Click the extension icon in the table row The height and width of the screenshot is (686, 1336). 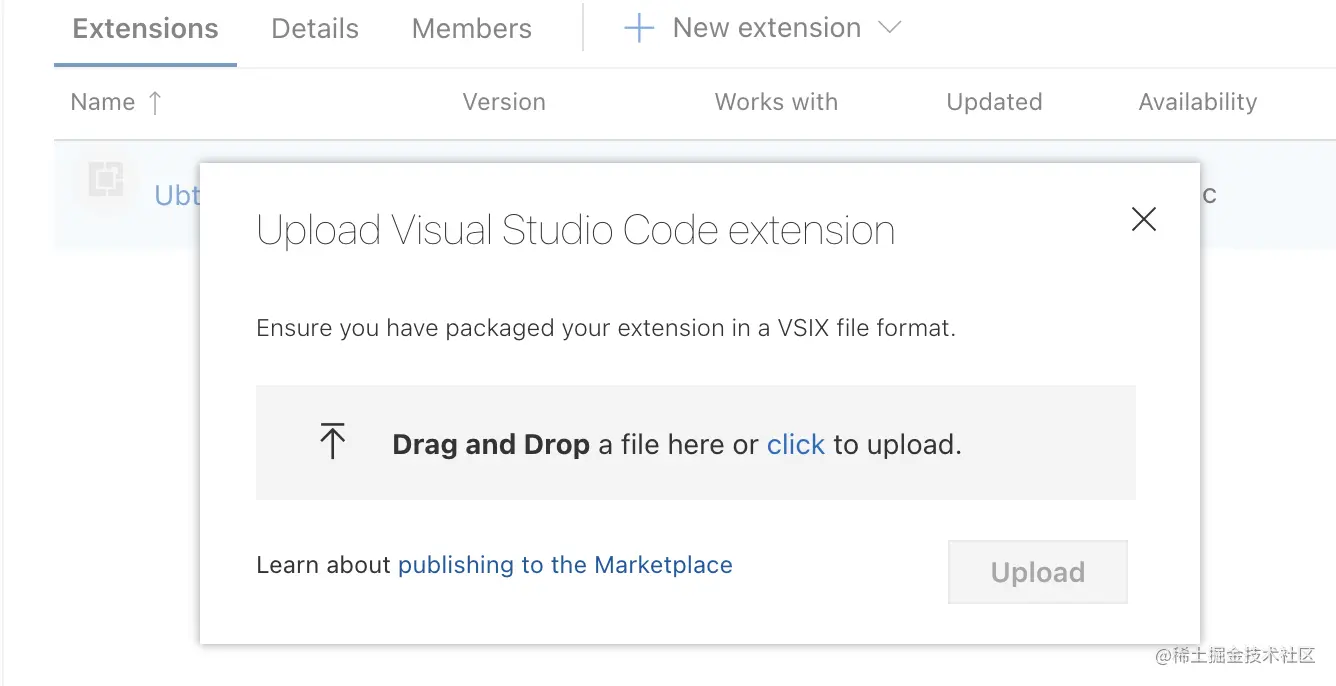coord(106,179)
